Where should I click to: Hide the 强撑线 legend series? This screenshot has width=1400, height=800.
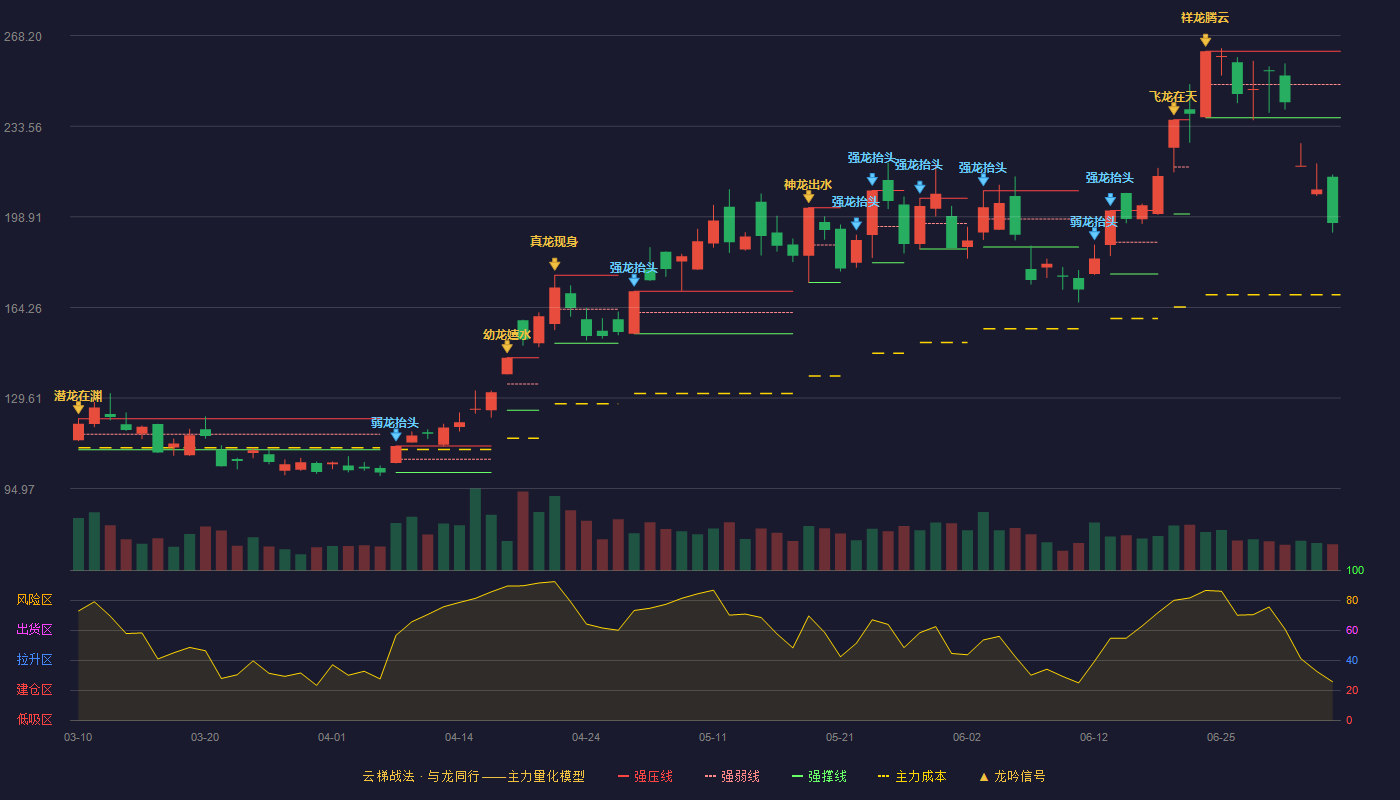coord(820,776)
